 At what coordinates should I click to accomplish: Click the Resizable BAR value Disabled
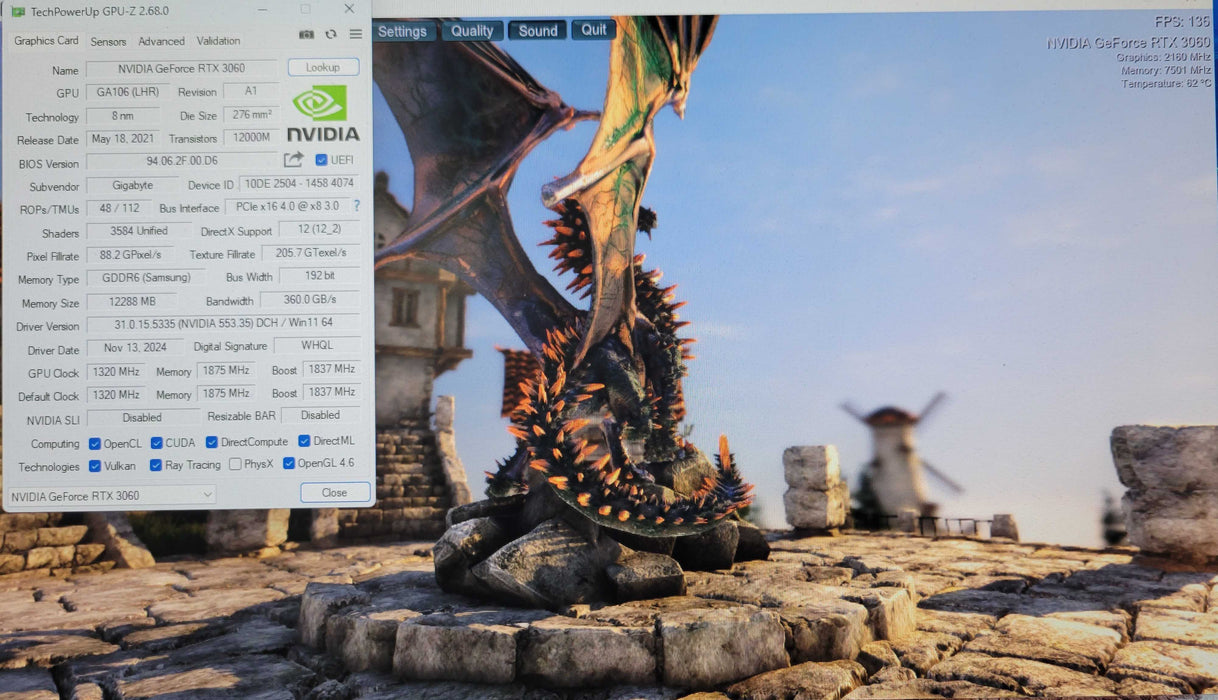point(321,415)
